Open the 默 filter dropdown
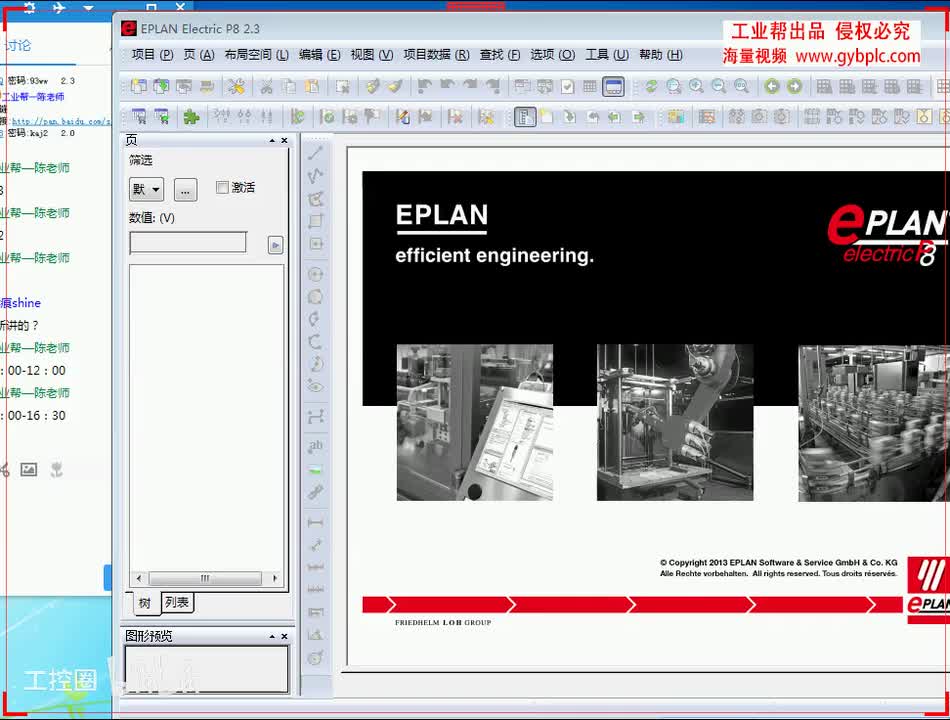 click(146, 190)
